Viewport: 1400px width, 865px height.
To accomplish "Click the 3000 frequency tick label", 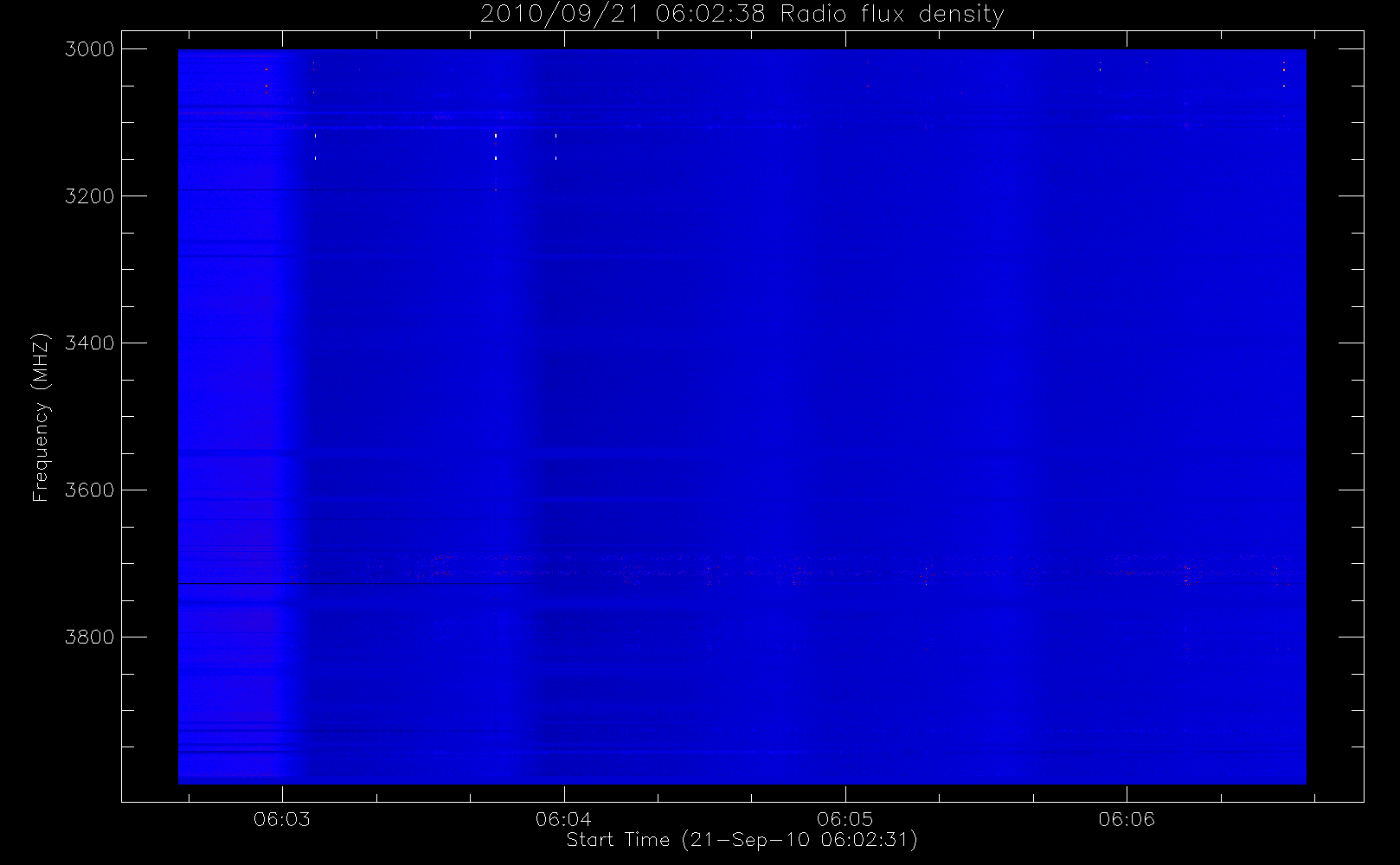I will (x=90, y=49).
